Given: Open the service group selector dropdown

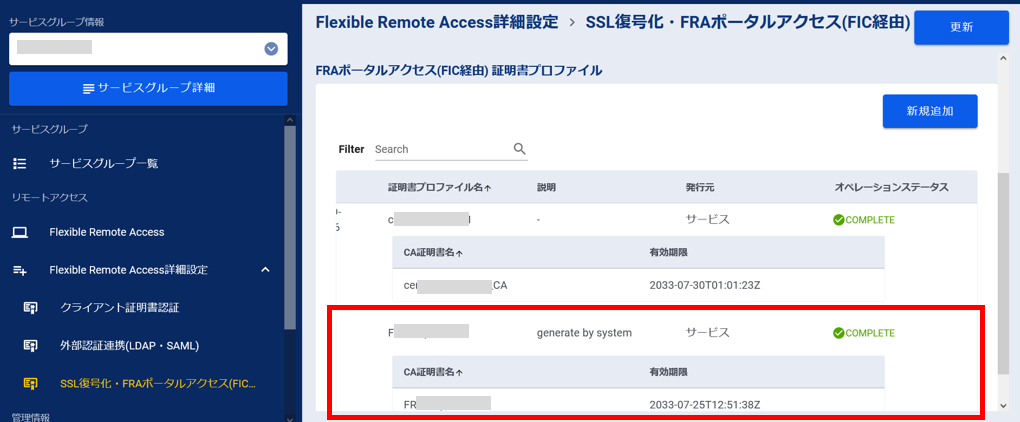Looking at the screenshot, I should (271, 49).
